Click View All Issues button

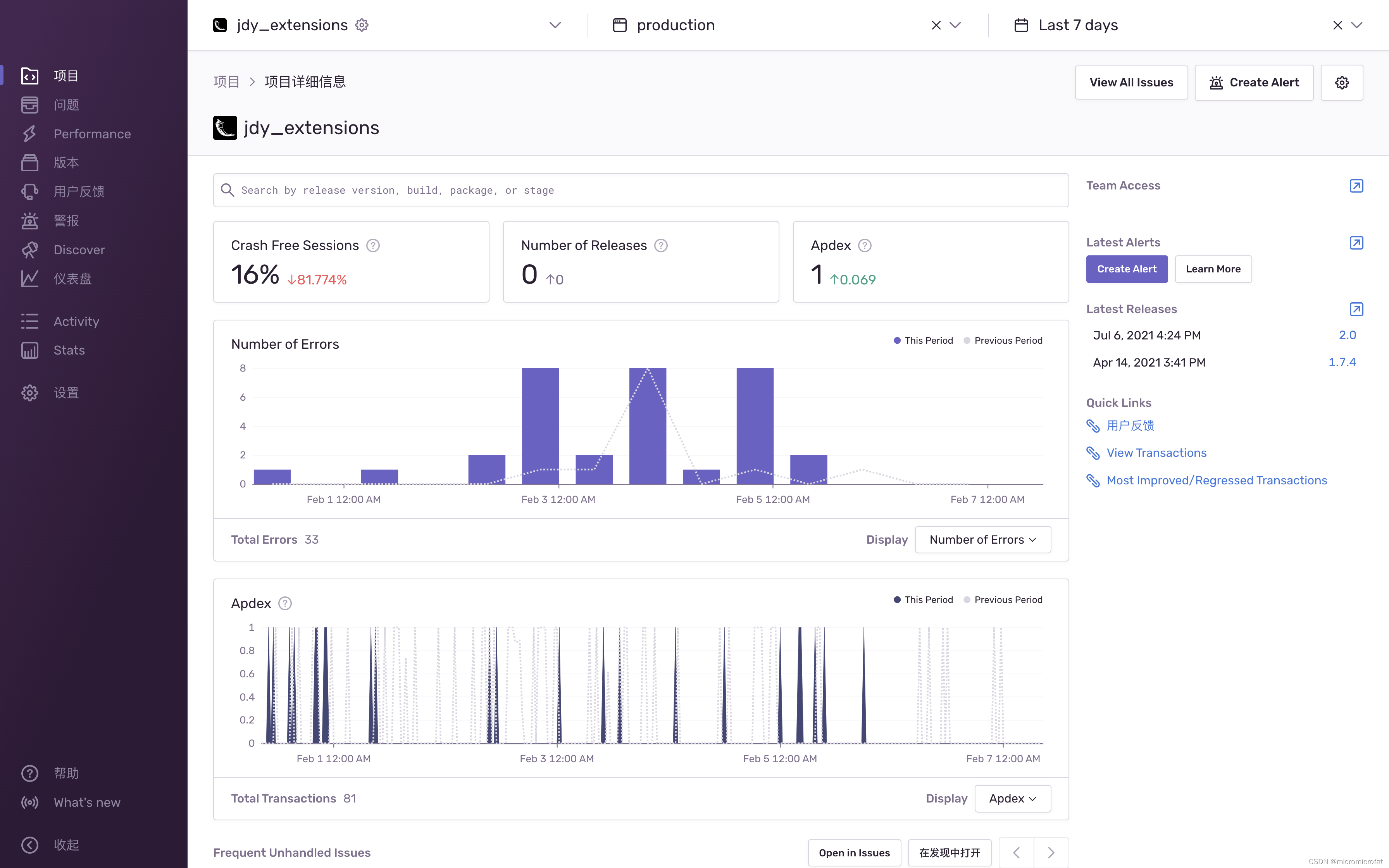tap(1131, 83)
